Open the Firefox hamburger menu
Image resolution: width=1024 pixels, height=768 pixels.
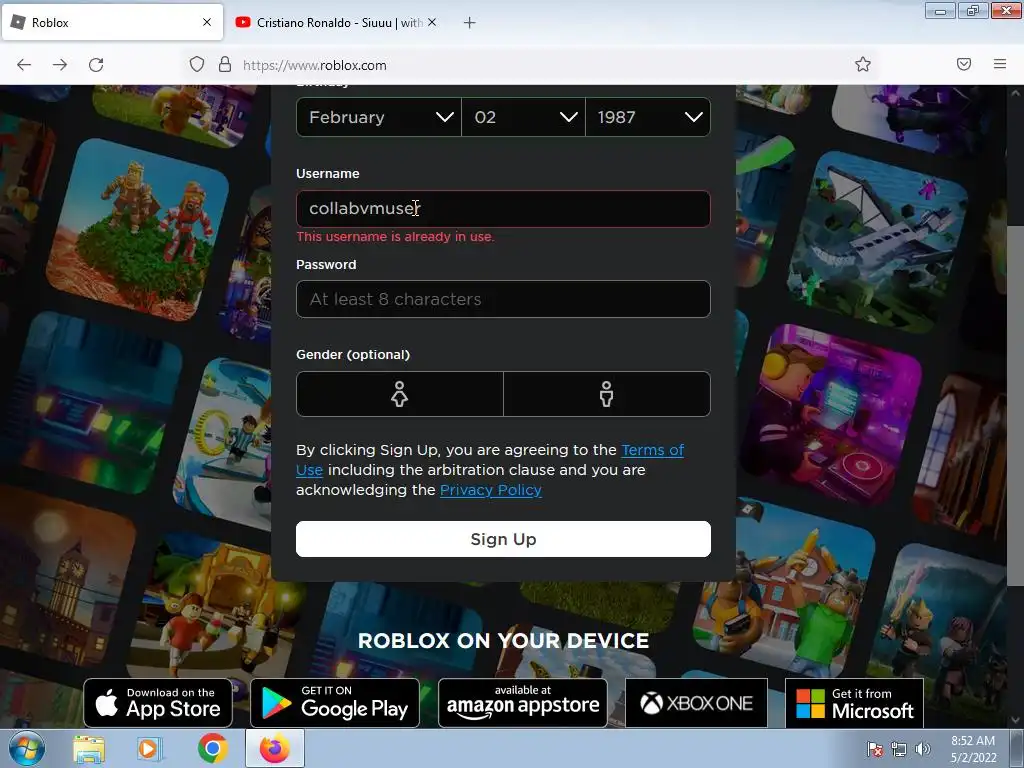[x=1000, y=64]
